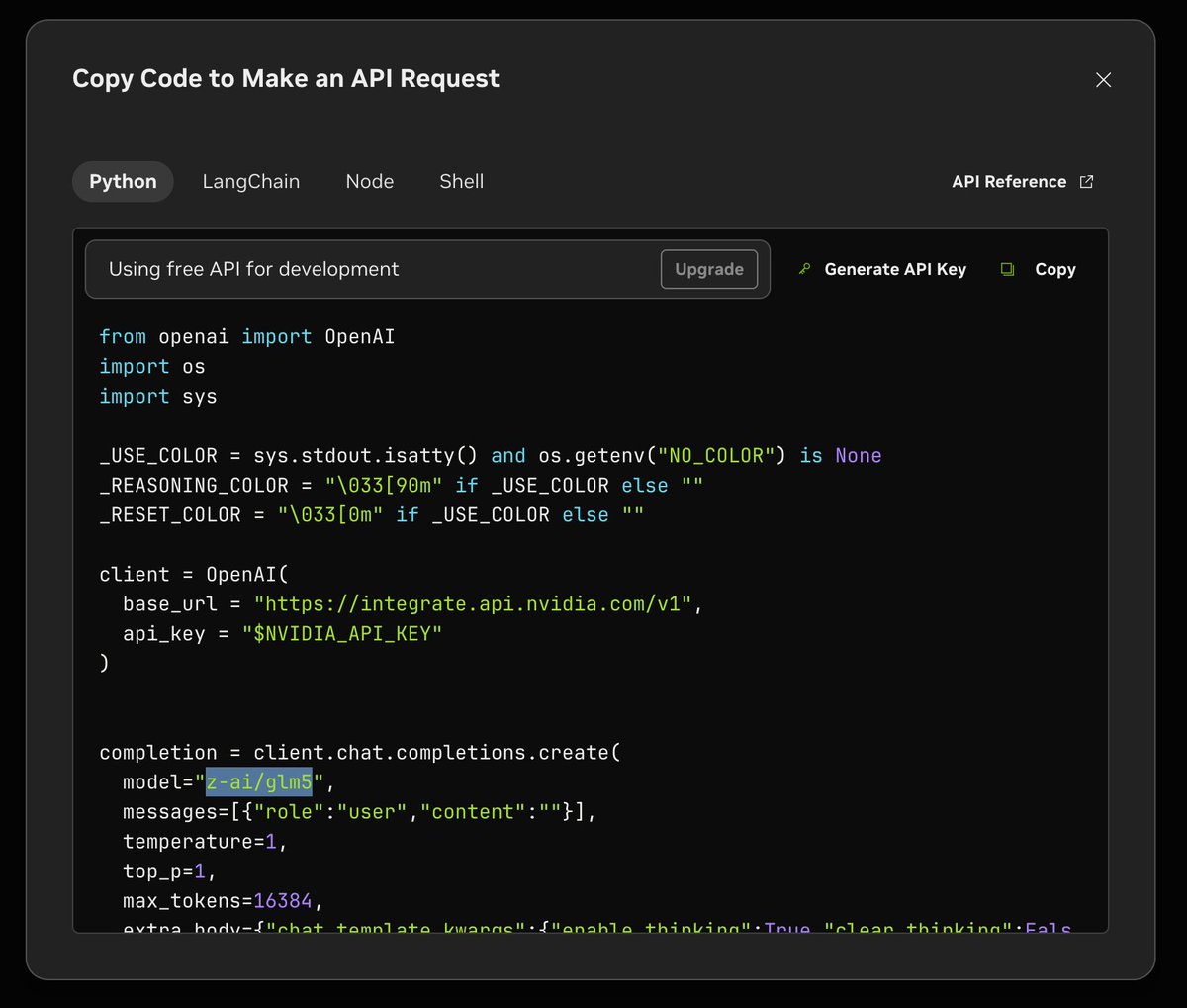The height and width of the screenshot is (1008, 1187).
Task: Close the Copy Code dialog
Action: [1104, 80]
